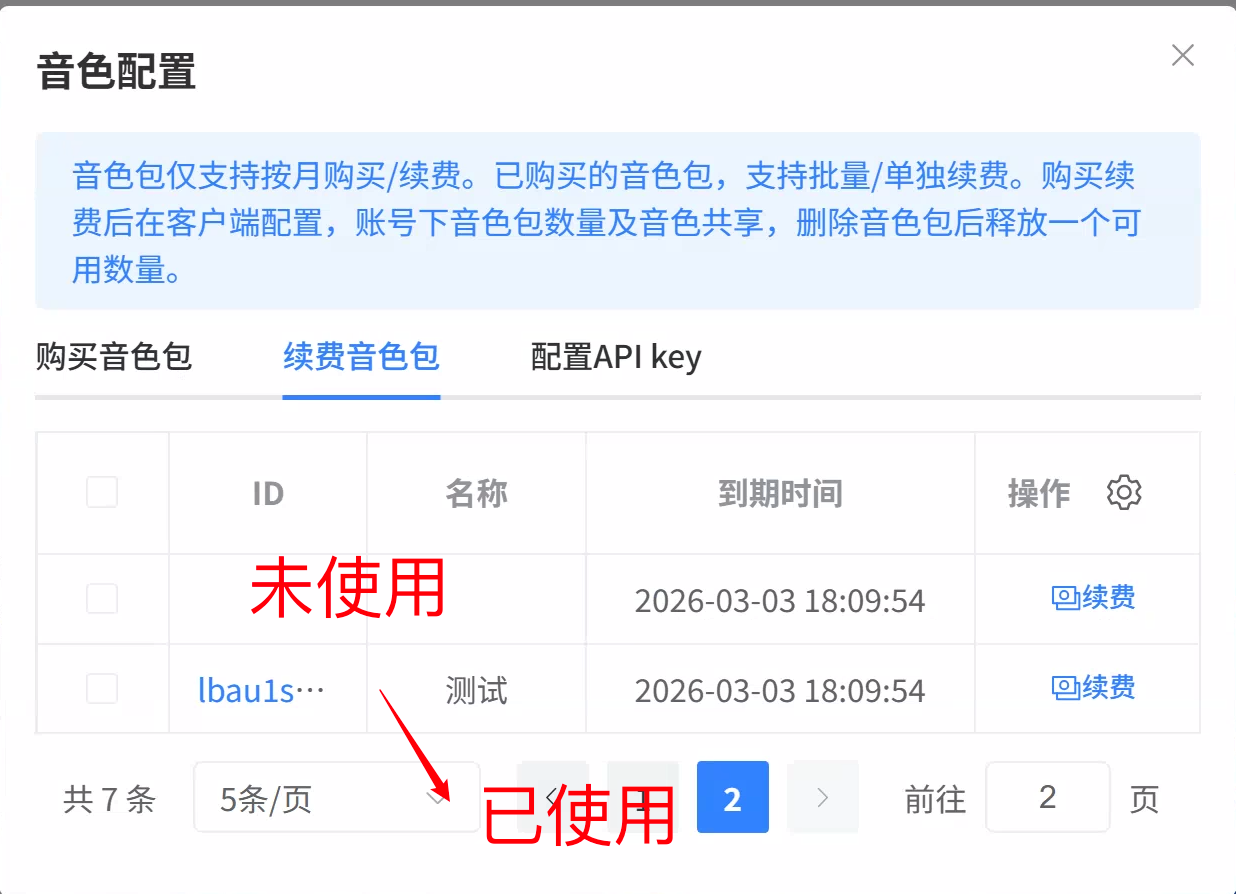Switch to the 配置API key tab
Screen dimensions: 1236x894
tap(616, 357)
